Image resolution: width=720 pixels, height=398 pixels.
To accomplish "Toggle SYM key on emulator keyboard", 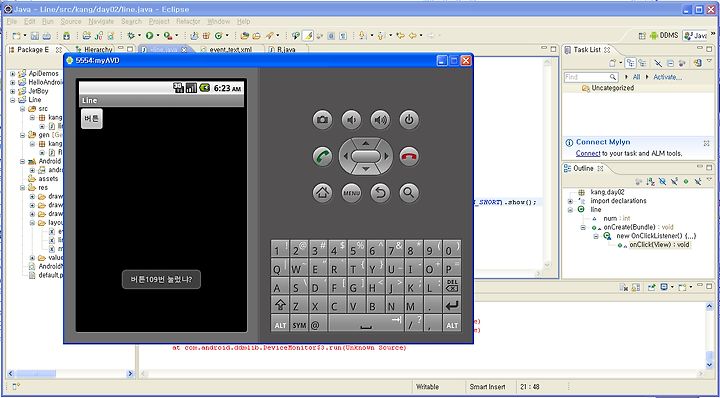I will click(x=299, y=324).
